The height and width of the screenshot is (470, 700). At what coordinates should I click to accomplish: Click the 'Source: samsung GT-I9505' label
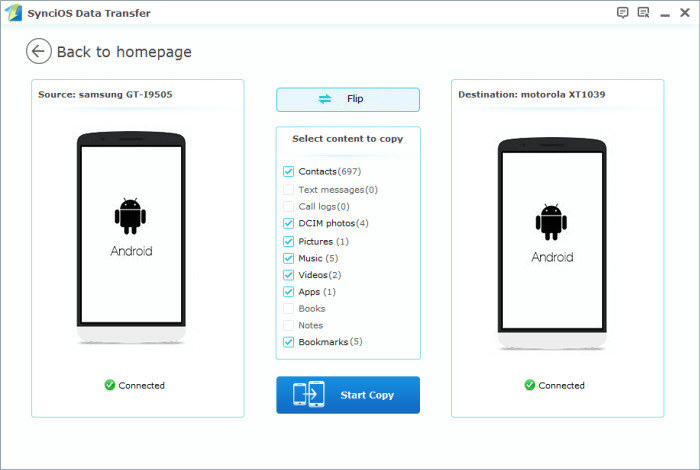coord(105,95)
